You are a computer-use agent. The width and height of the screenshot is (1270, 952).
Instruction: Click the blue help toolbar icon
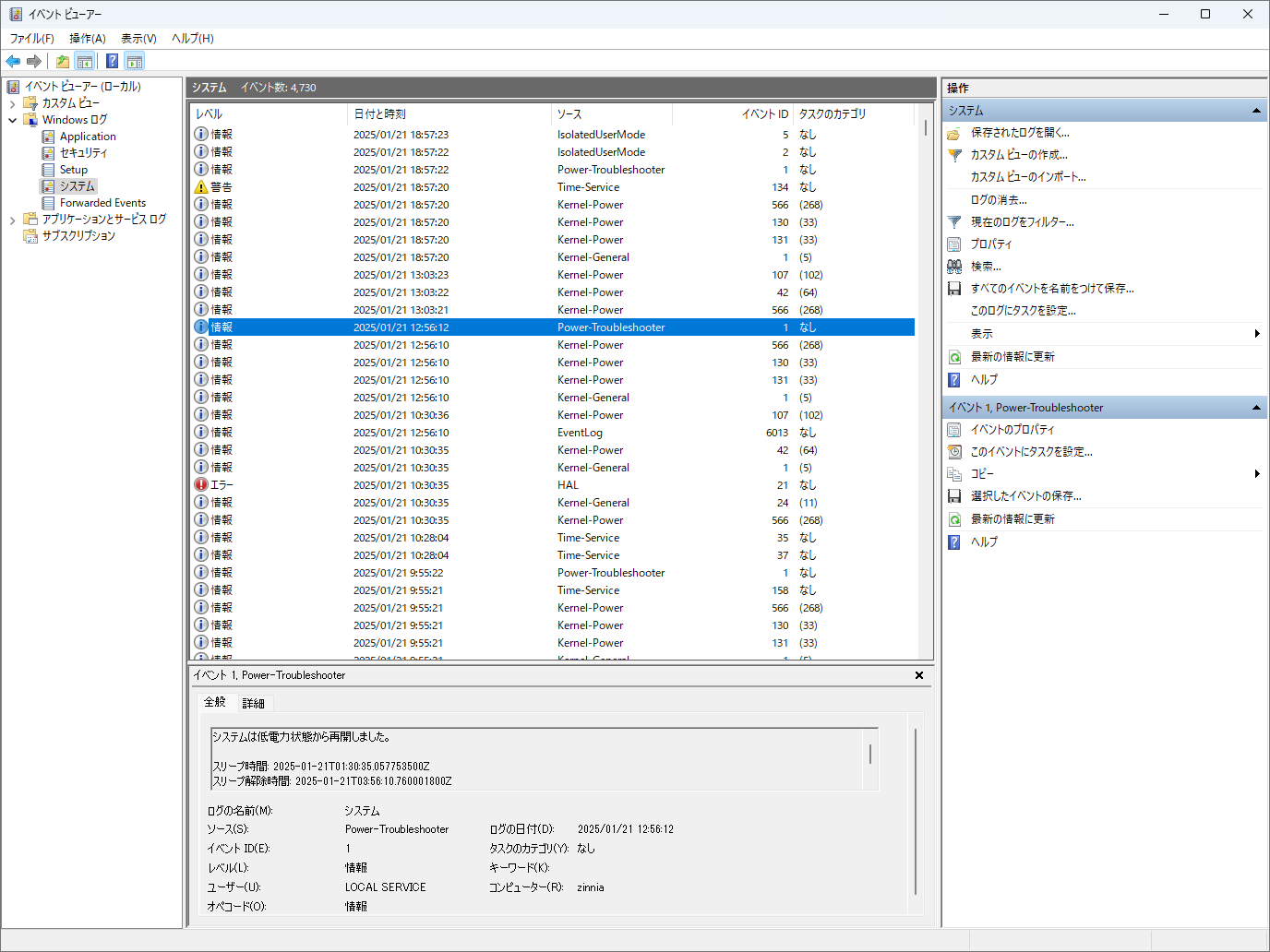pos(112,62)
